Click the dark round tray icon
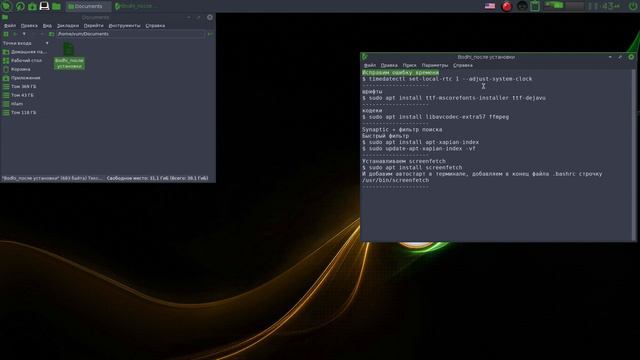The image size is (640, 360). 522,6
